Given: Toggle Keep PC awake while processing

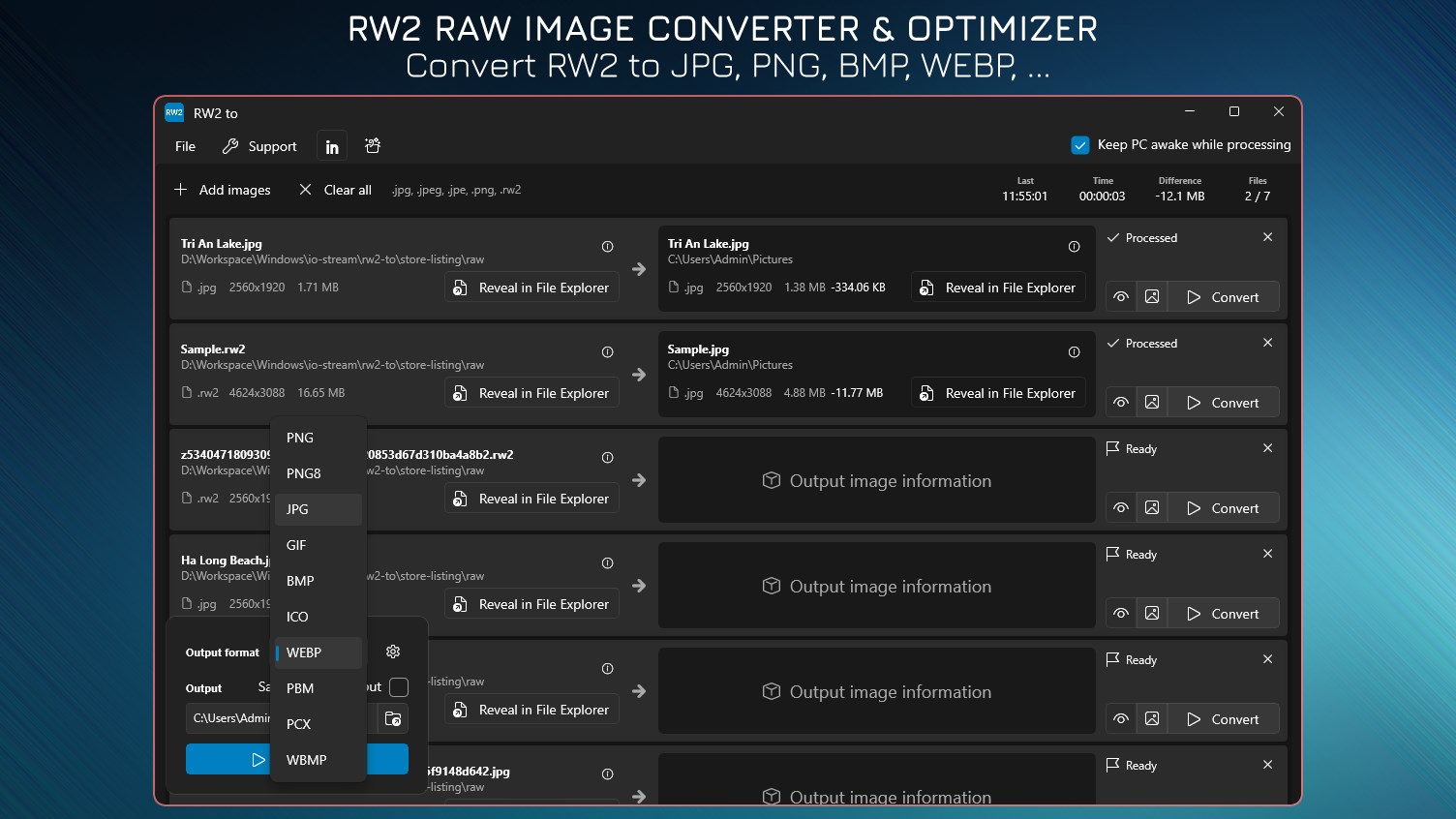Looking at the screenshot, I should [1080, 145].
